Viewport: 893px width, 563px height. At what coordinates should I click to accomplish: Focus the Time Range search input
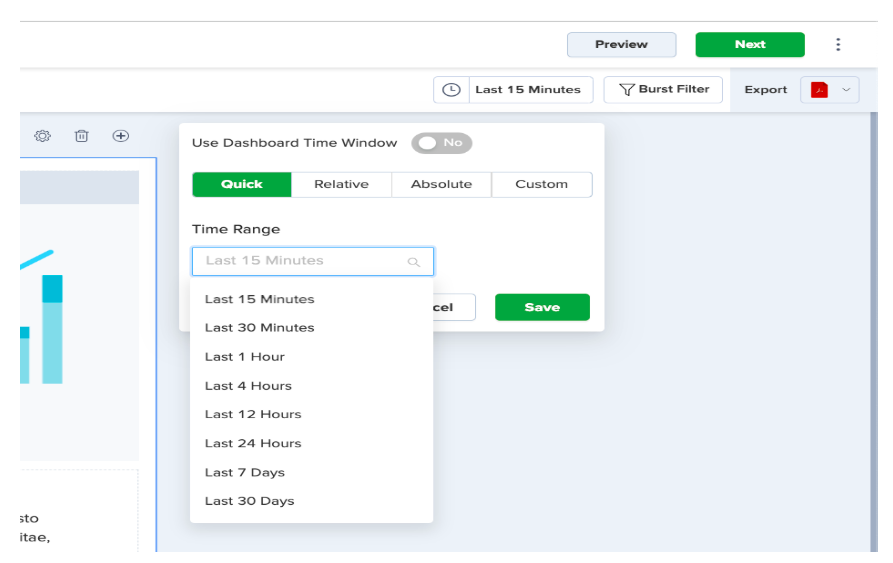click(313, 261)
